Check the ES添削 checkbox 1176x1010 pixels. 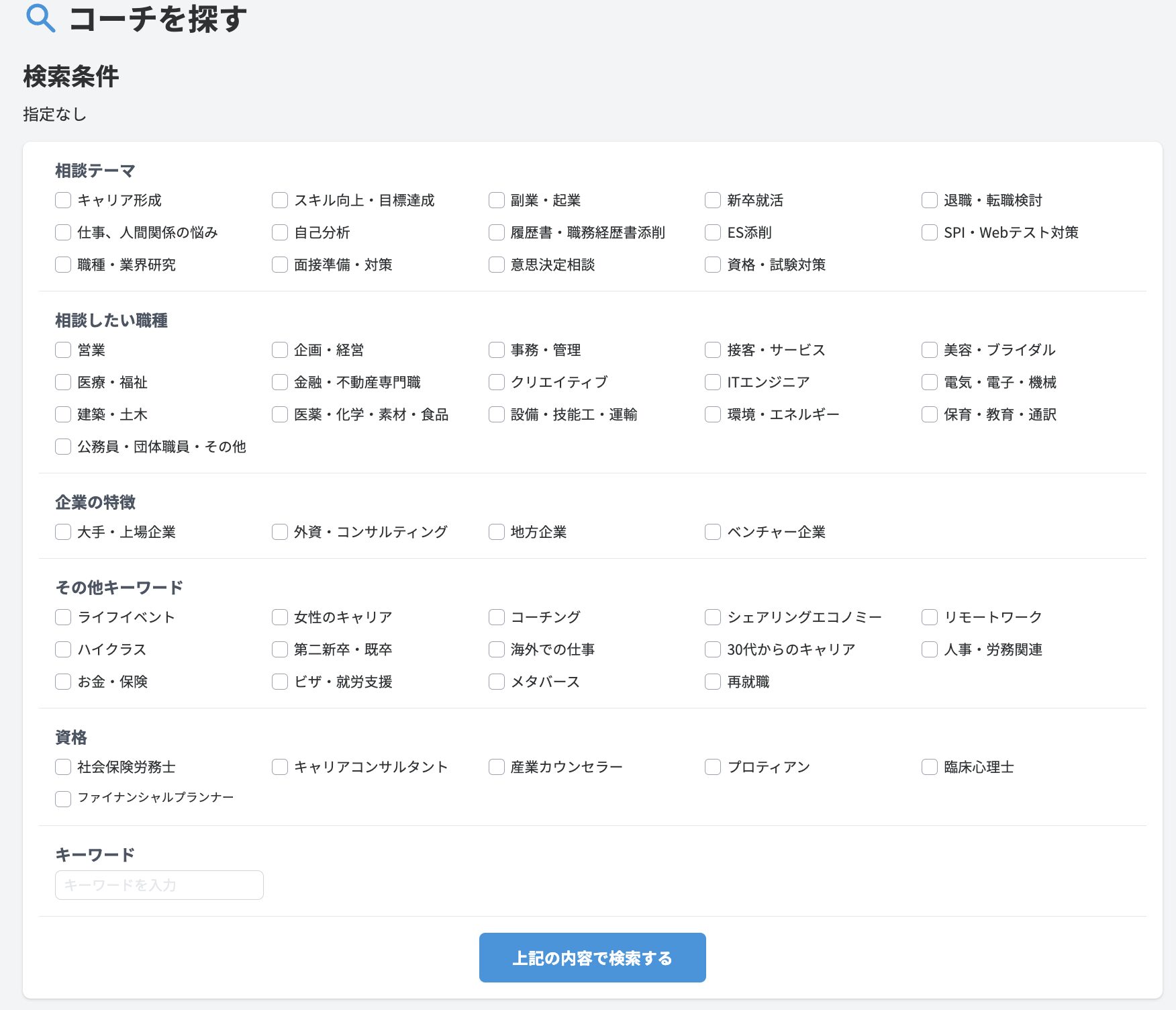(713, 232)
